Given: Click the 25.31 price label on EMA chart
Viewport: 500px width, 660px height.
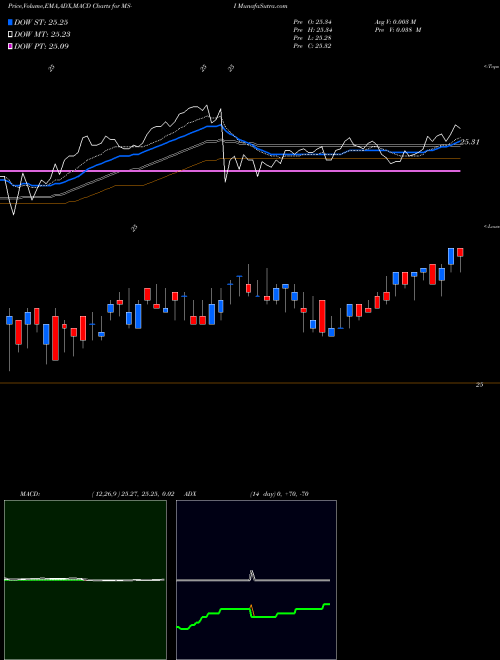Looking at the screenshot, I should point(470,142).
